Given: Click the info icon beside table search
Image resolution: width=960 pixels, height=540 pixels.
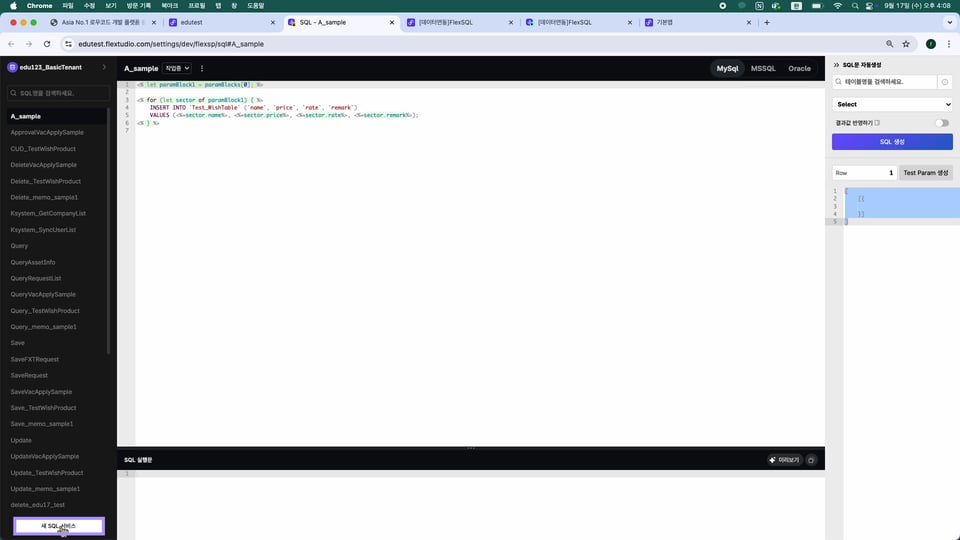Looking at the screenshot, I should coord(945,82).
